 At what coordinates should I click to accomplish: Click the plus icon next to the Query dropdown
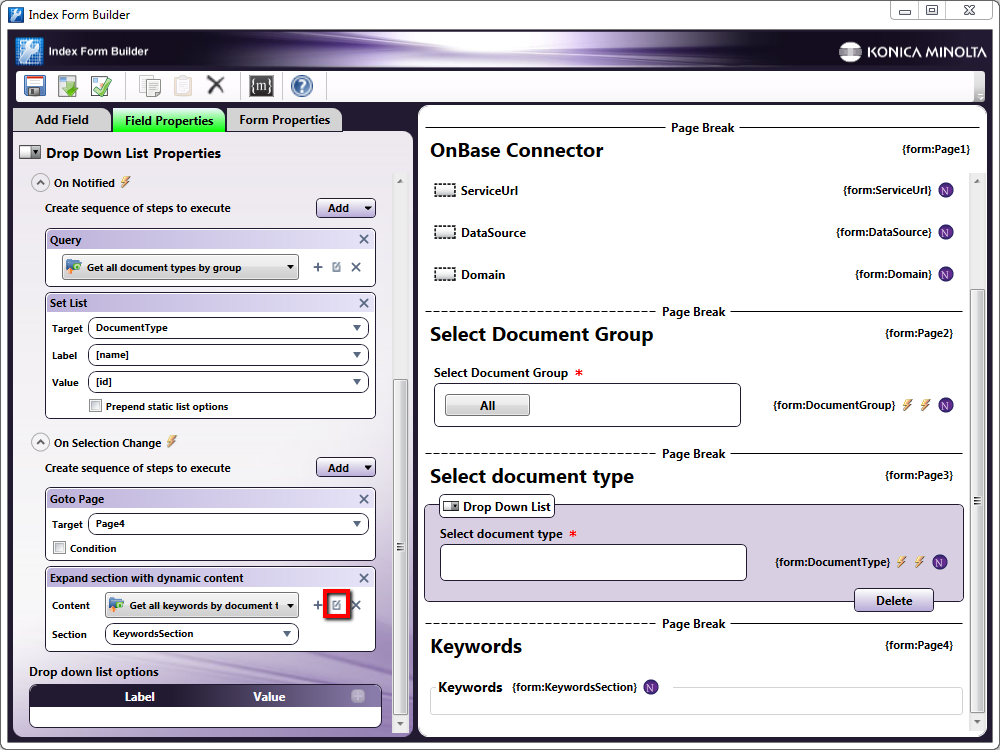318,267
